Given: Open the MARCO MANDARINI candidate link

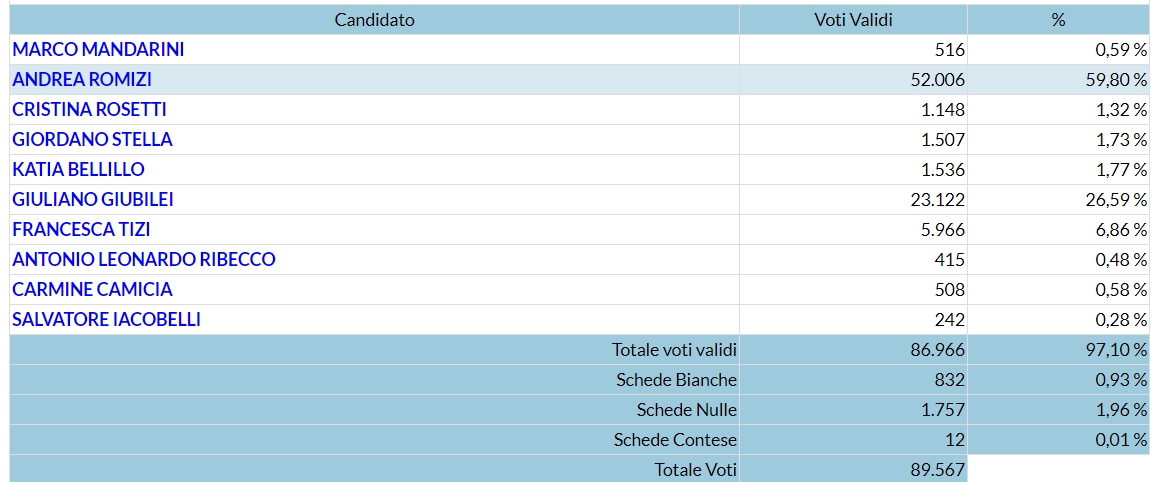Looking at the screenshot, I should pos(98,49).
